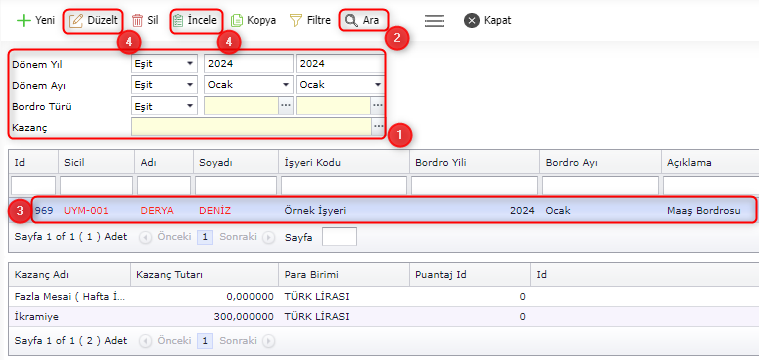
Task: Click lower grid Sonraki page button
Action: [247, 341]
